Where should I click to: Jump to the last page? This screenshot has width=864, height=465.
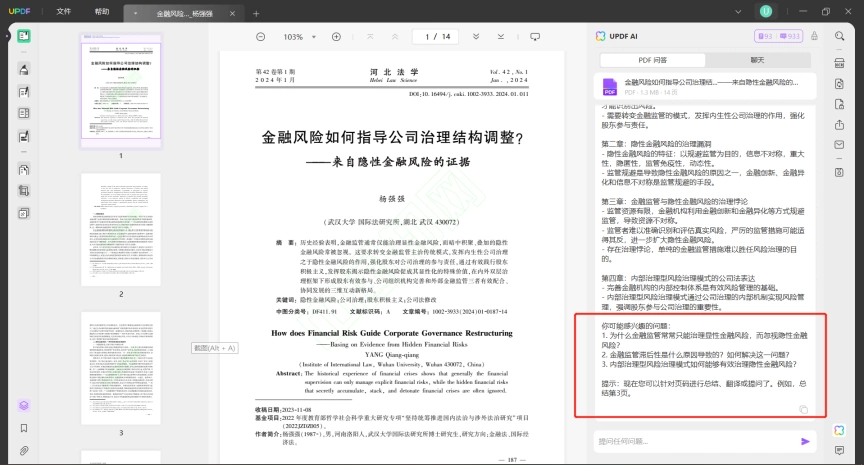point(500,36)
